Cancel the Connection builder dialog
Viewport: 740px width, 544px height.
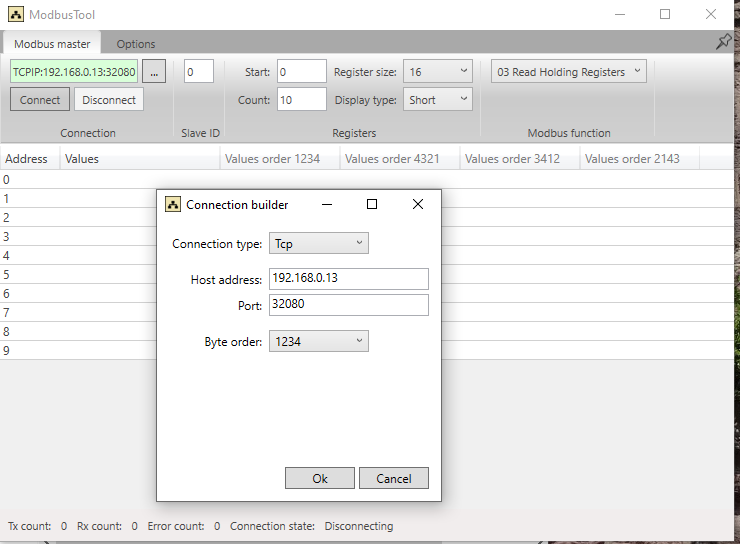pos(394,478)
